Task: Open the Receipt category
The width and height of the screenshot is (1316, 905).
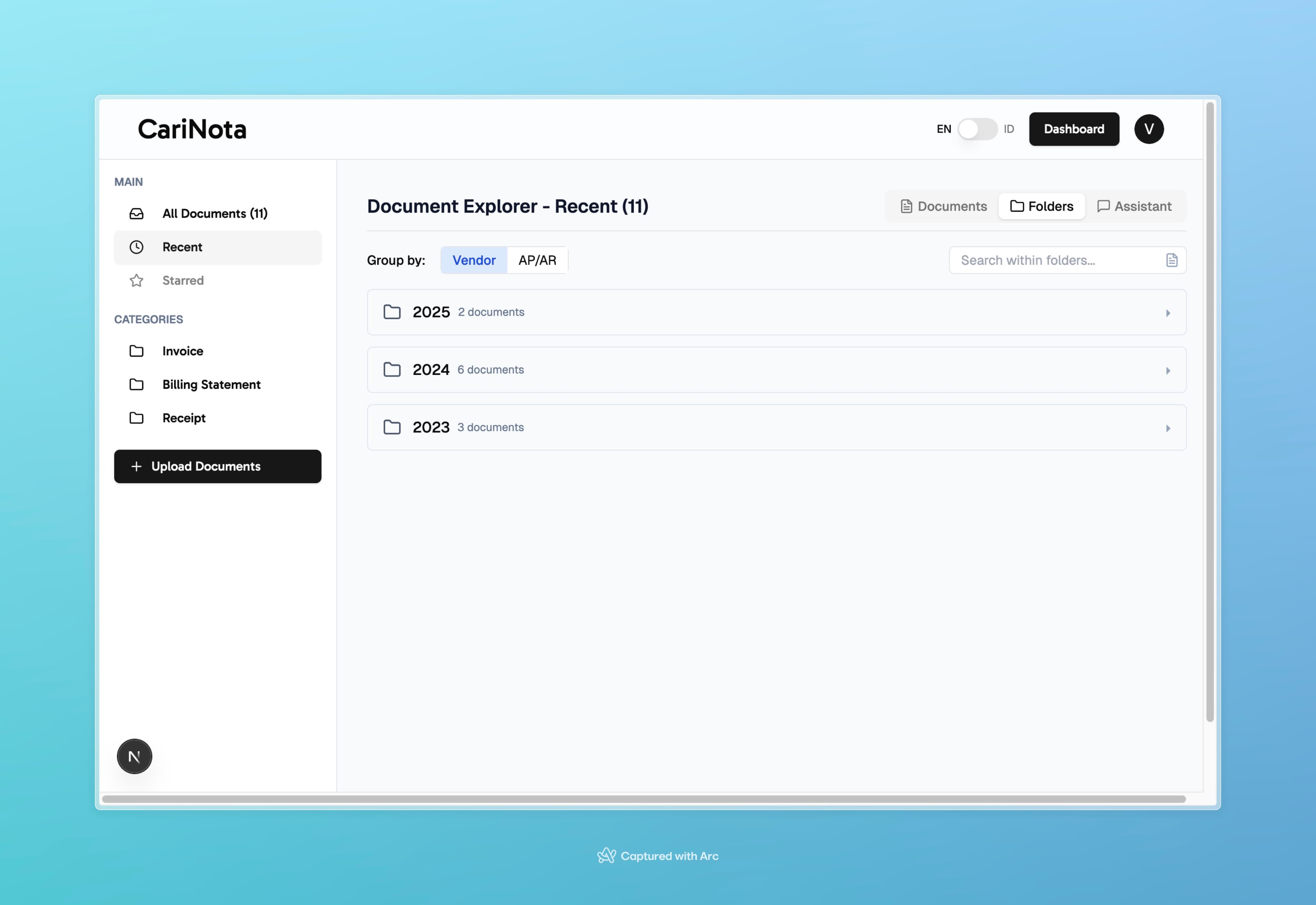Action: click(x=218, y=418)
